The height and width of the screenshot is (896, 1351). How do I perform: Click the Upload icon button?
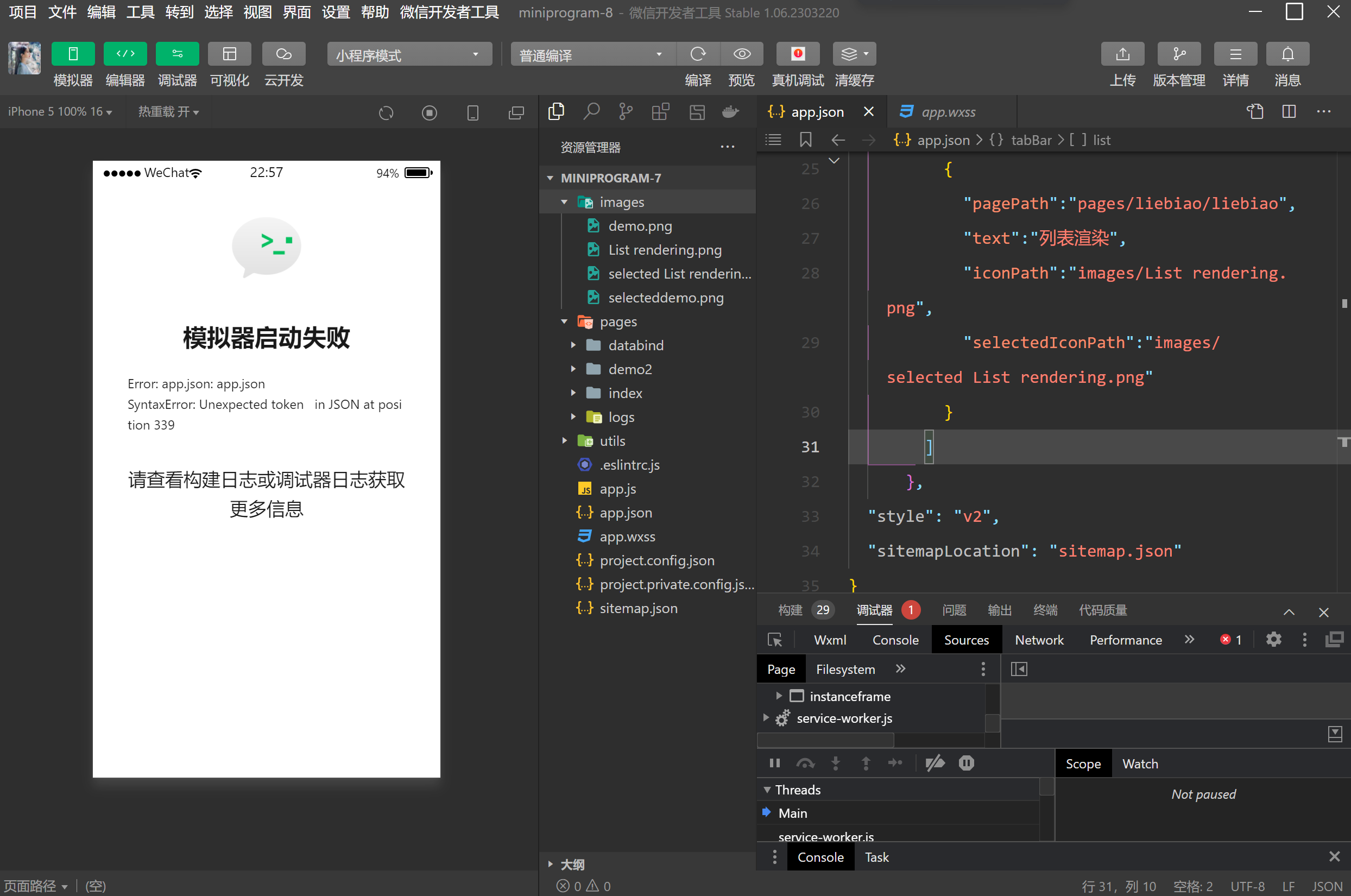tap(1122, 54)
